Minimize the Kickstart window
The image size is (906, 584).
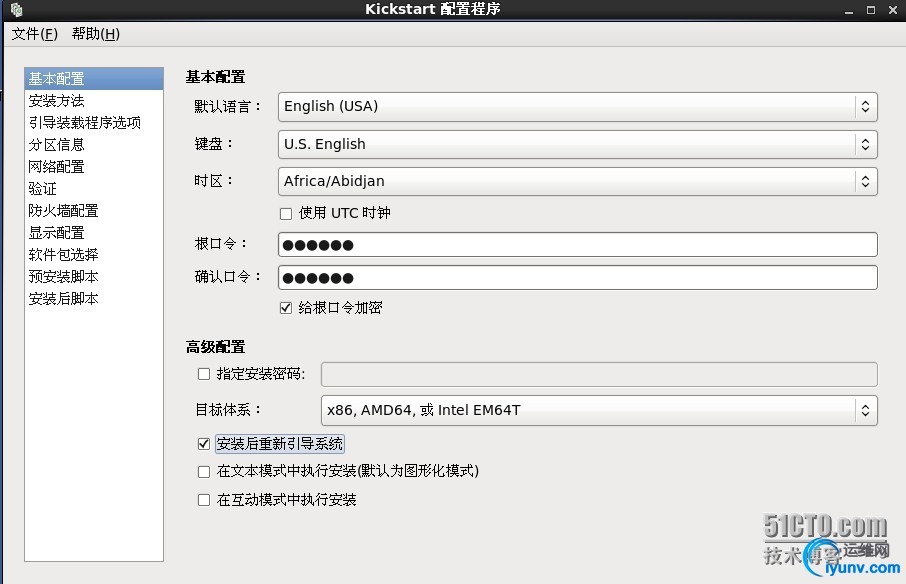point(849,10)
